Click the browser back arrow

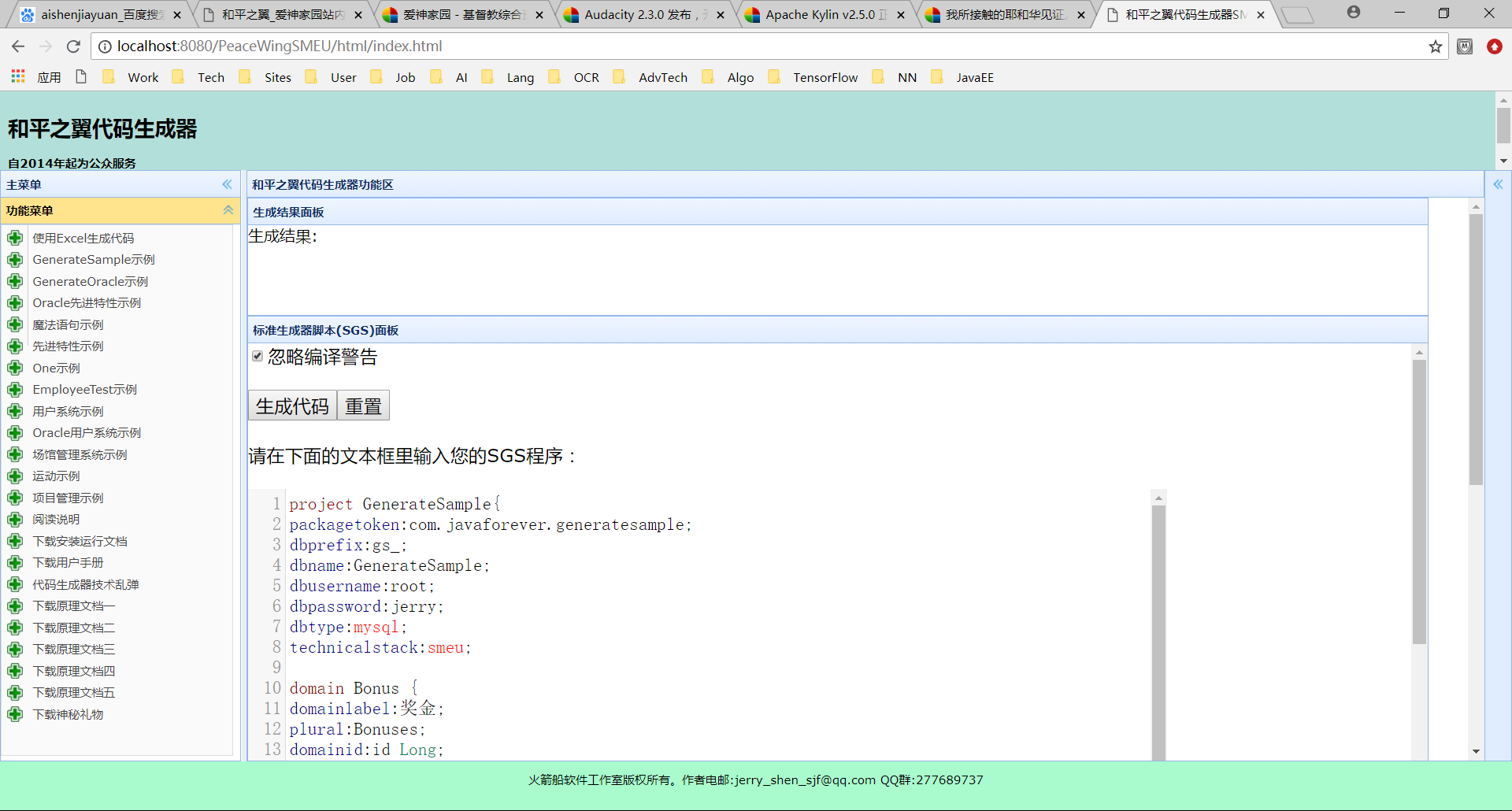click(x=18, y=46)
